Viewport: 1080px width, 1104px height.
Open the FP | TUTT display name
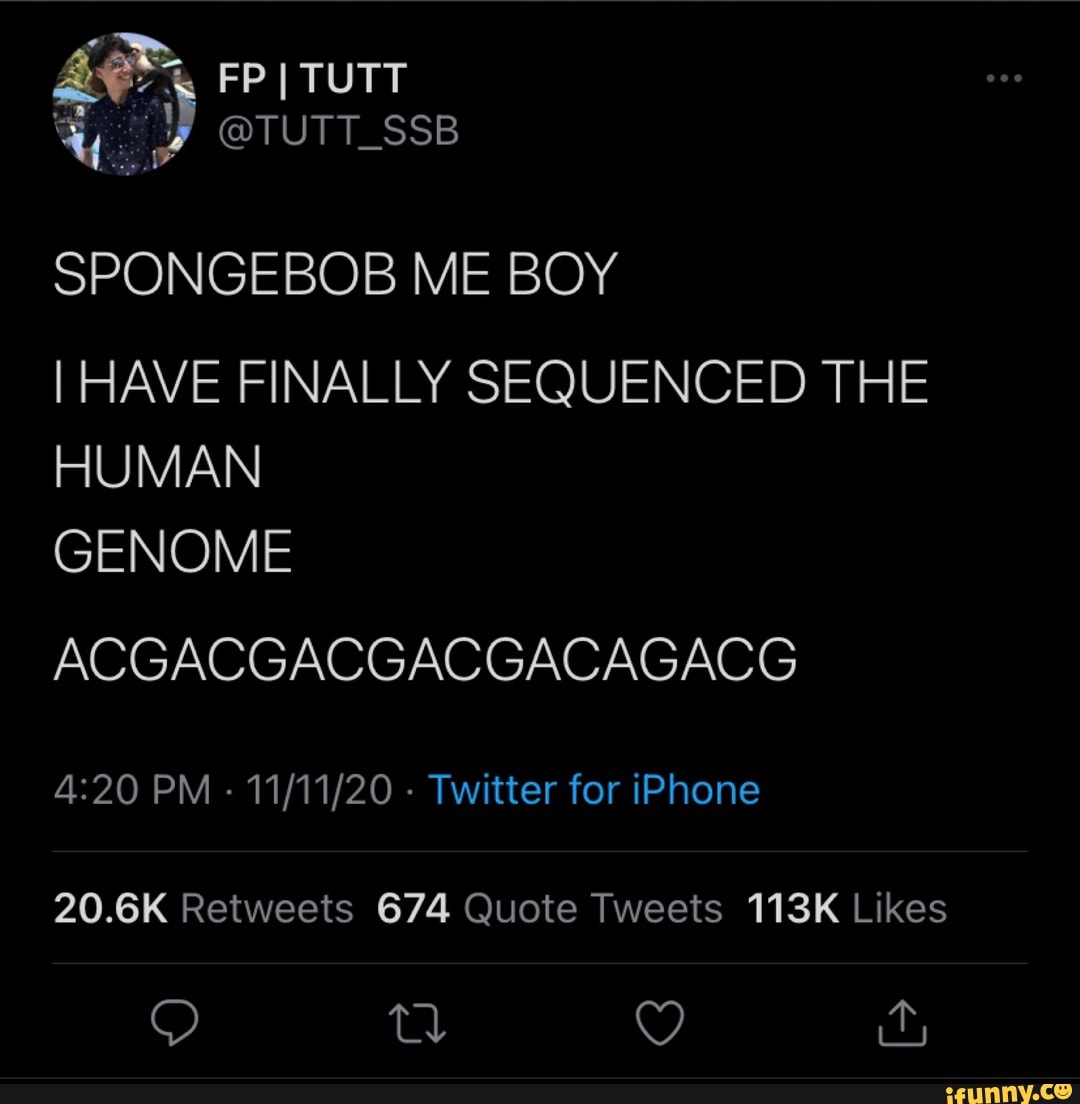pos(313,77)
